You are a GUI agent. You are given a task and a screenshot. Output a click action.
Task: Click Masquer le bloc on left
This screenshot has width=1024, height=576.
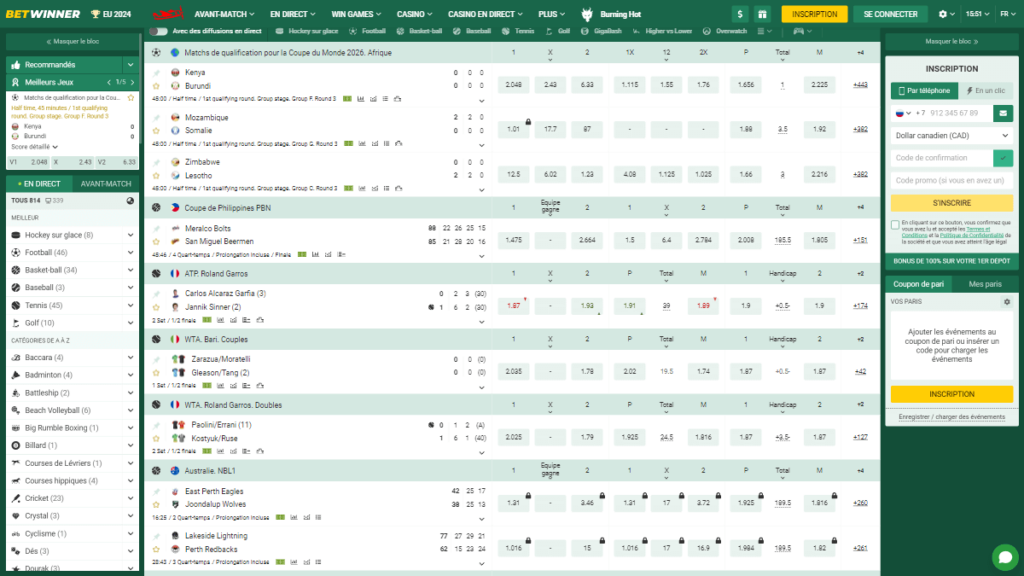[72, 41]
